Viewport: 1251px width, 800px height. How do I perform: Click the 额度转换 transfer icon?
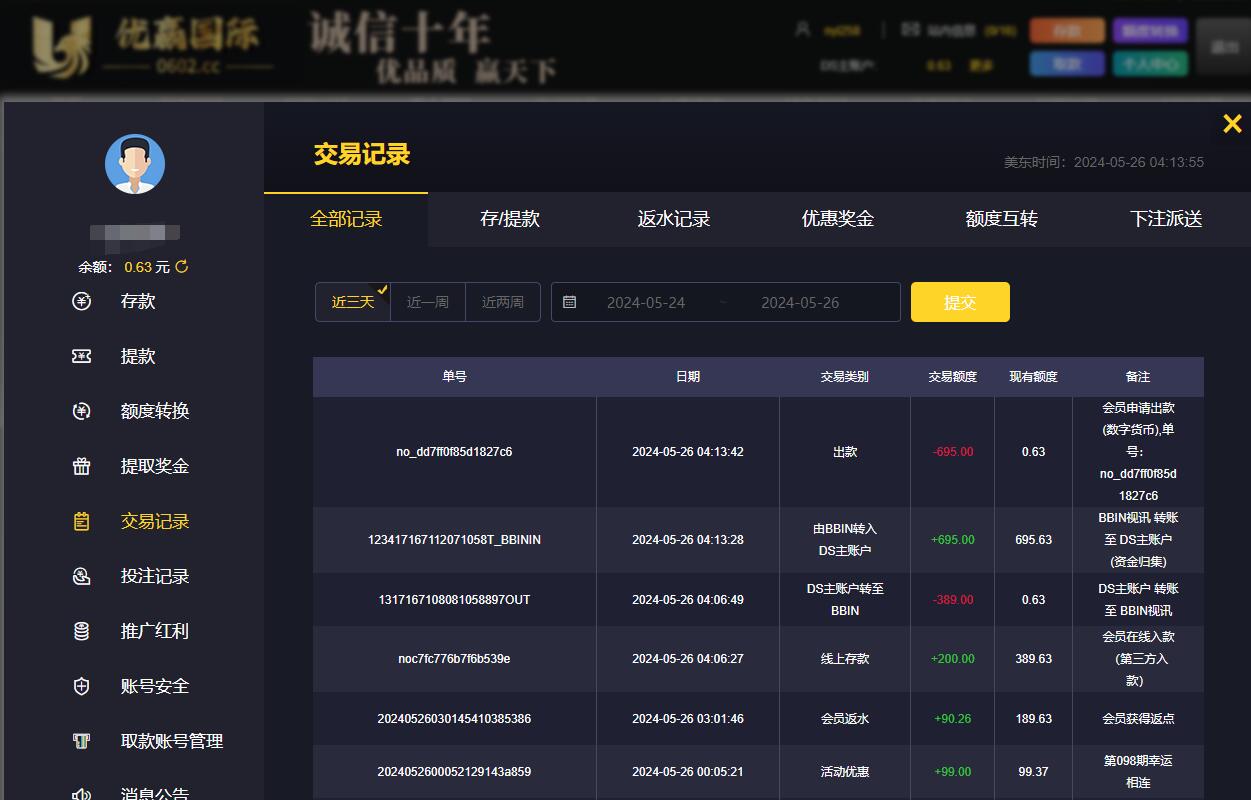click(x=82, y=411)
